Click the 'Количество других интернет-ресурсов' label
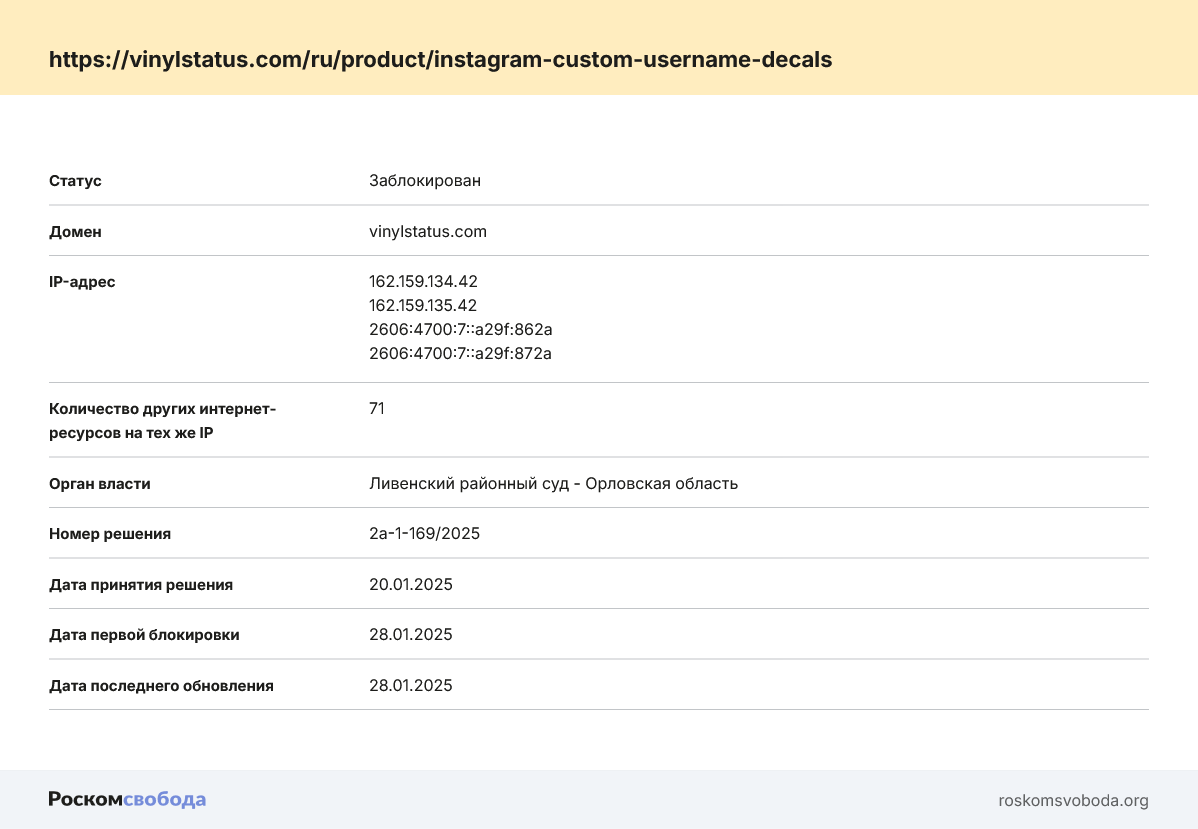Viewport: 1198px width, 829px height. tap(163, 420)
